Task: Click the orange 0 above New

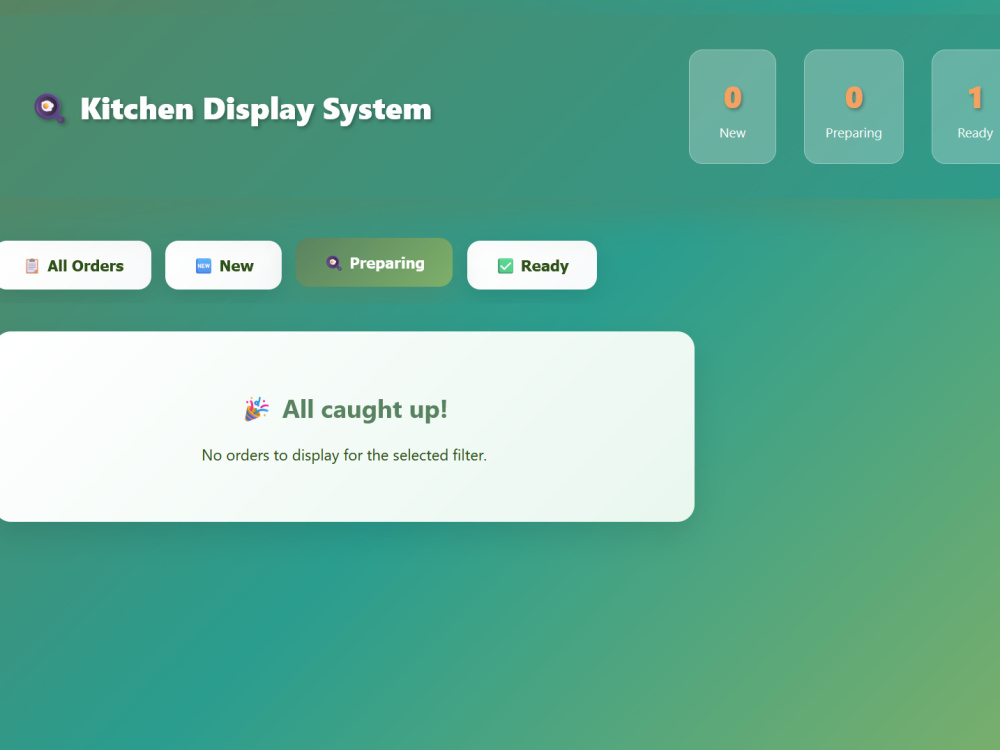Action: click(733, 98)
